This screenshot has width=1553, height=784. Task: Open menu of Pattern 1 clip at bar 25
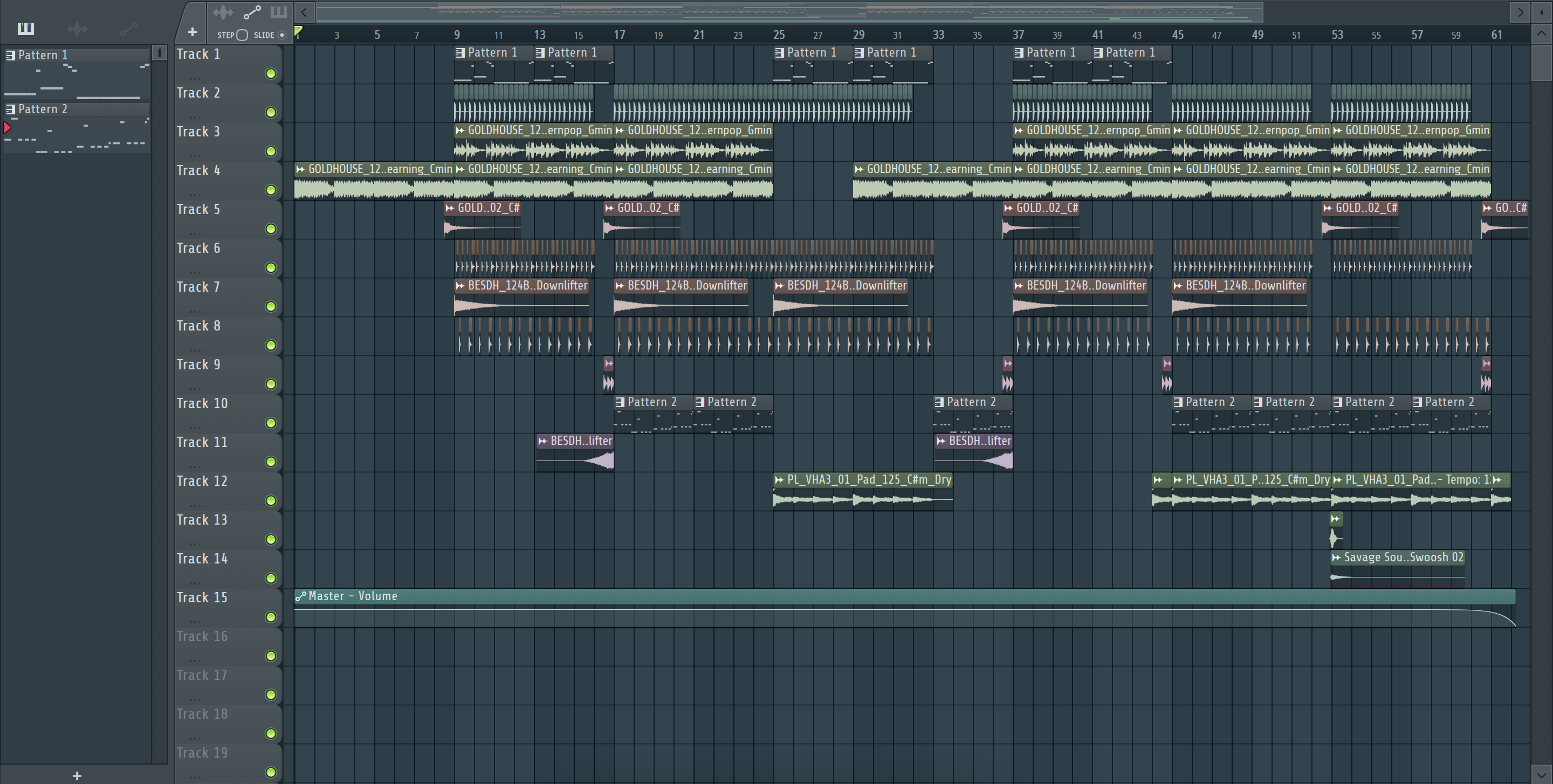tap(780, 53)
